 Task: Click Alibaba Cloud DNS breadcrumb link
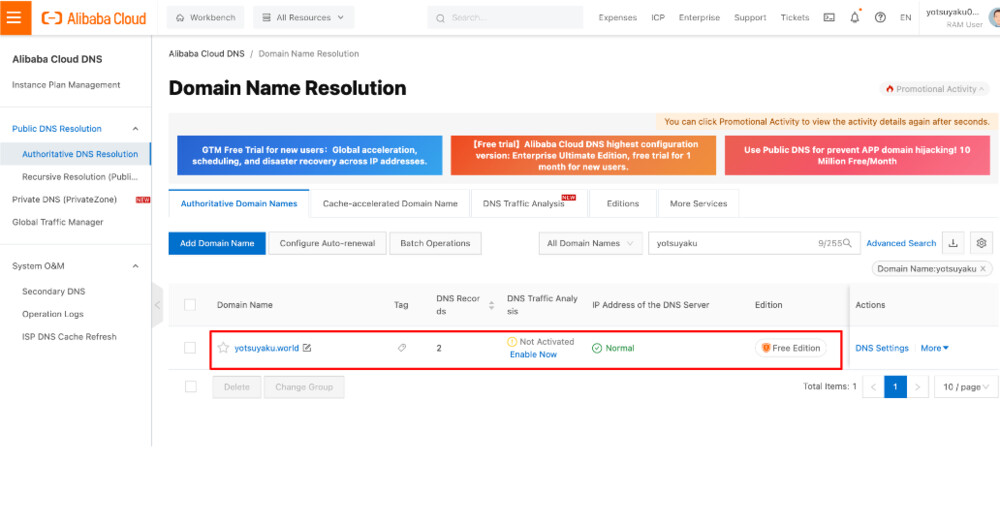click(206, 54)
